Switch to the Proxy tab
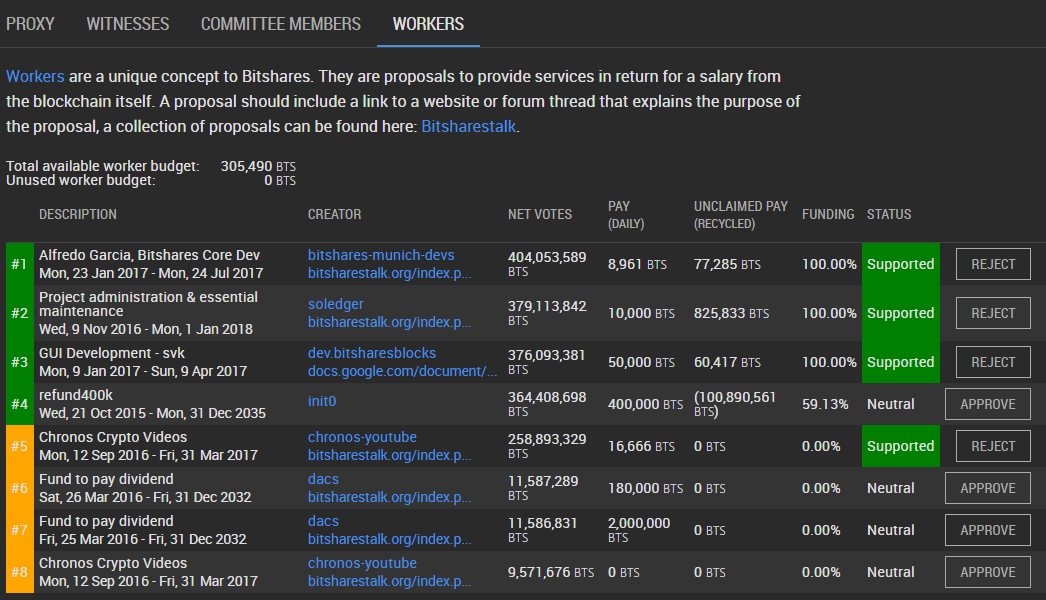1046x600 pixels. click(x=30, y=24)
